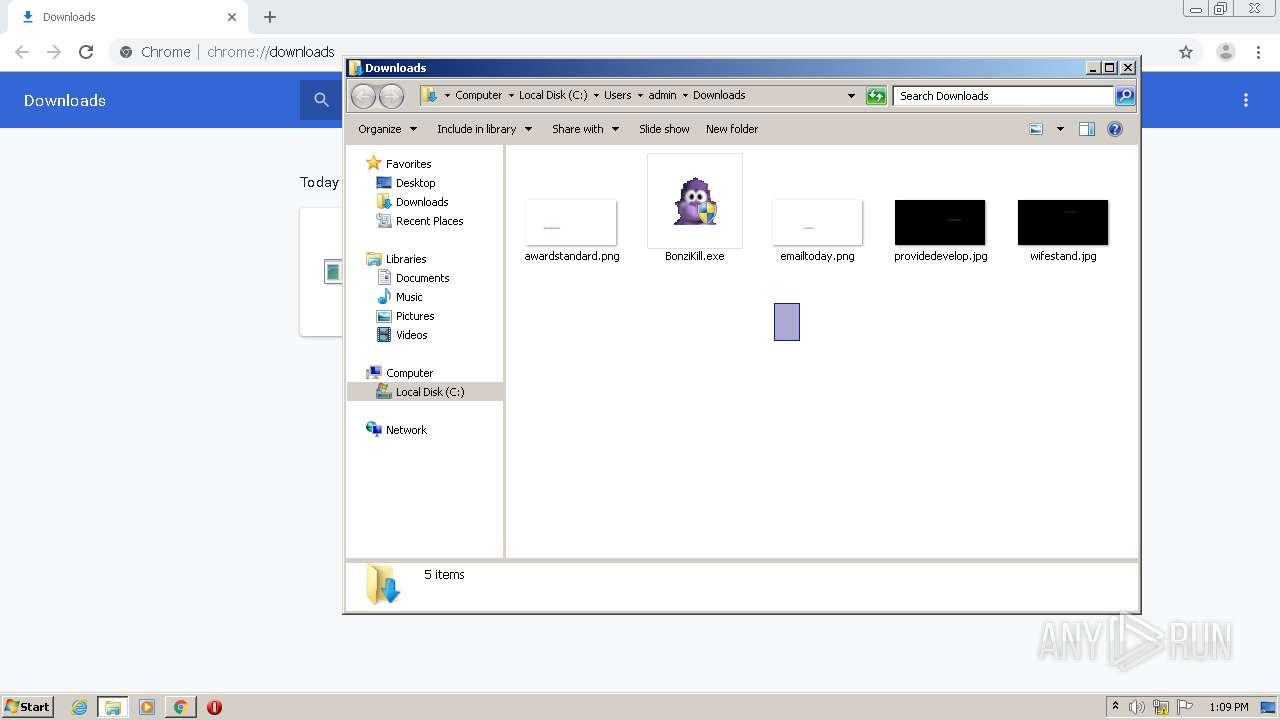Expand address bar history dropdown arrow
Viewport: 1280px width, 720px height.
851,96
